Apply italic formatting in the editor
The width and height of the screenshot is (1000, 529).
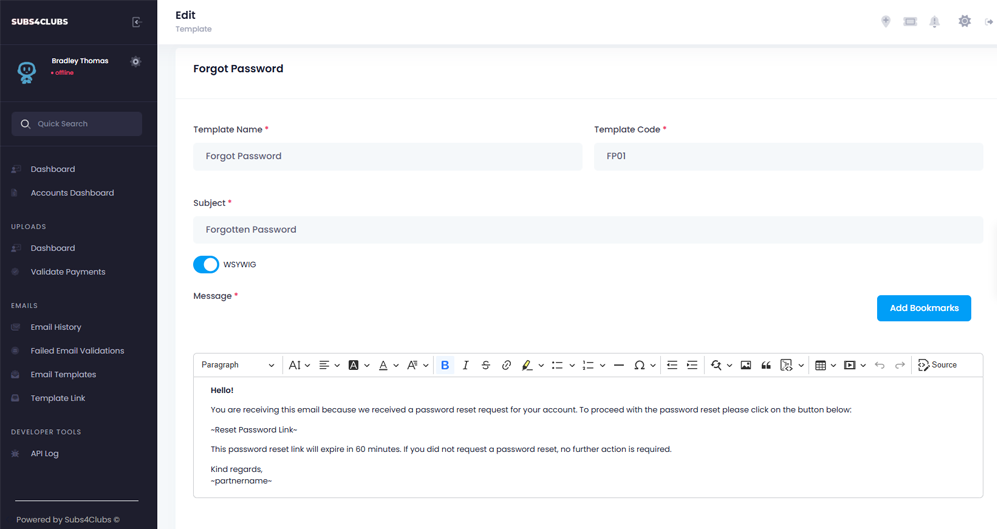coord(465,366)
